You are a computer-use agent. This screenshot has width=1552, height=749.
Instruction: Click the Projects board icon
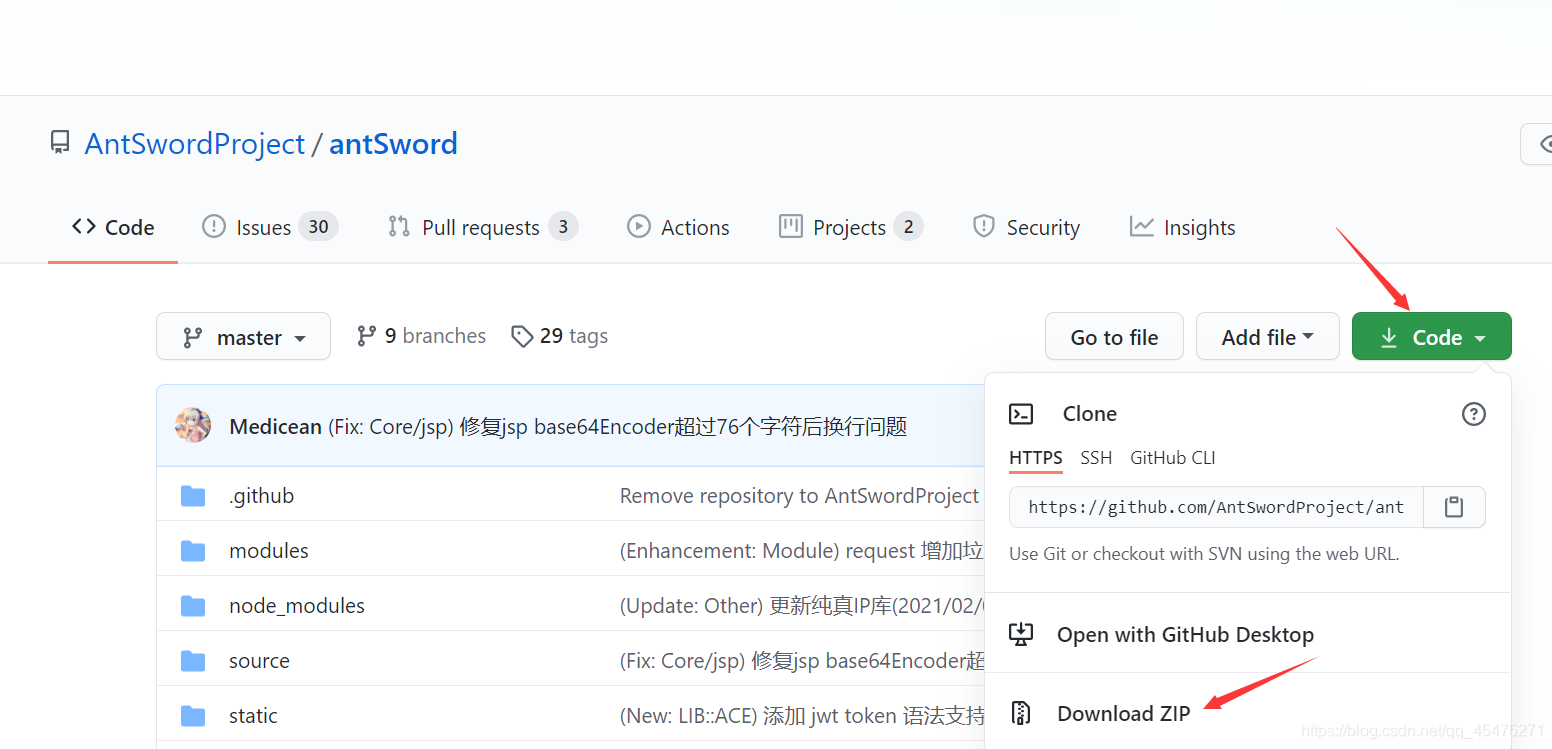790,226
